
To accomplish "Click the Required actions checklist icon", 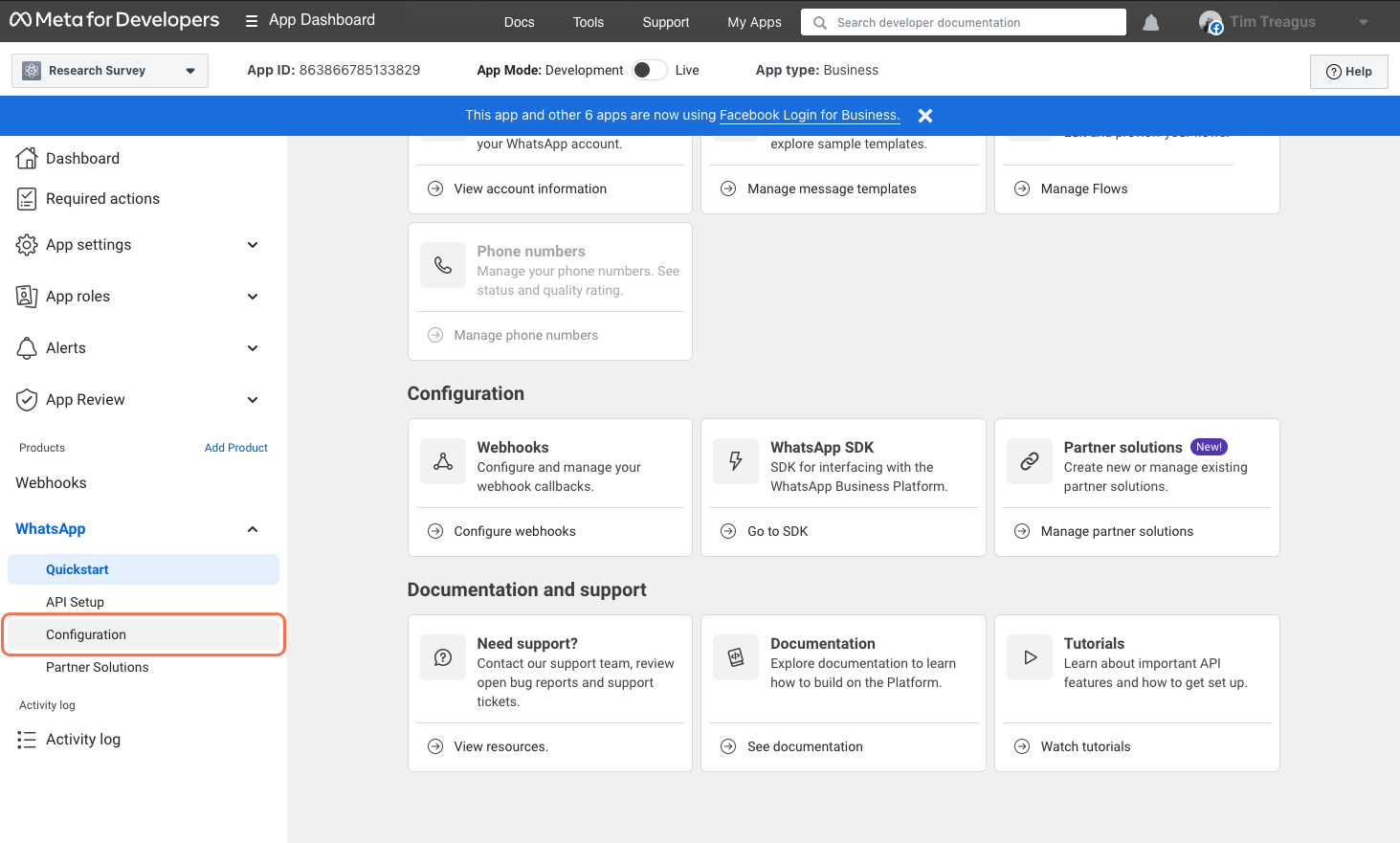I will [x=27, y=198].
